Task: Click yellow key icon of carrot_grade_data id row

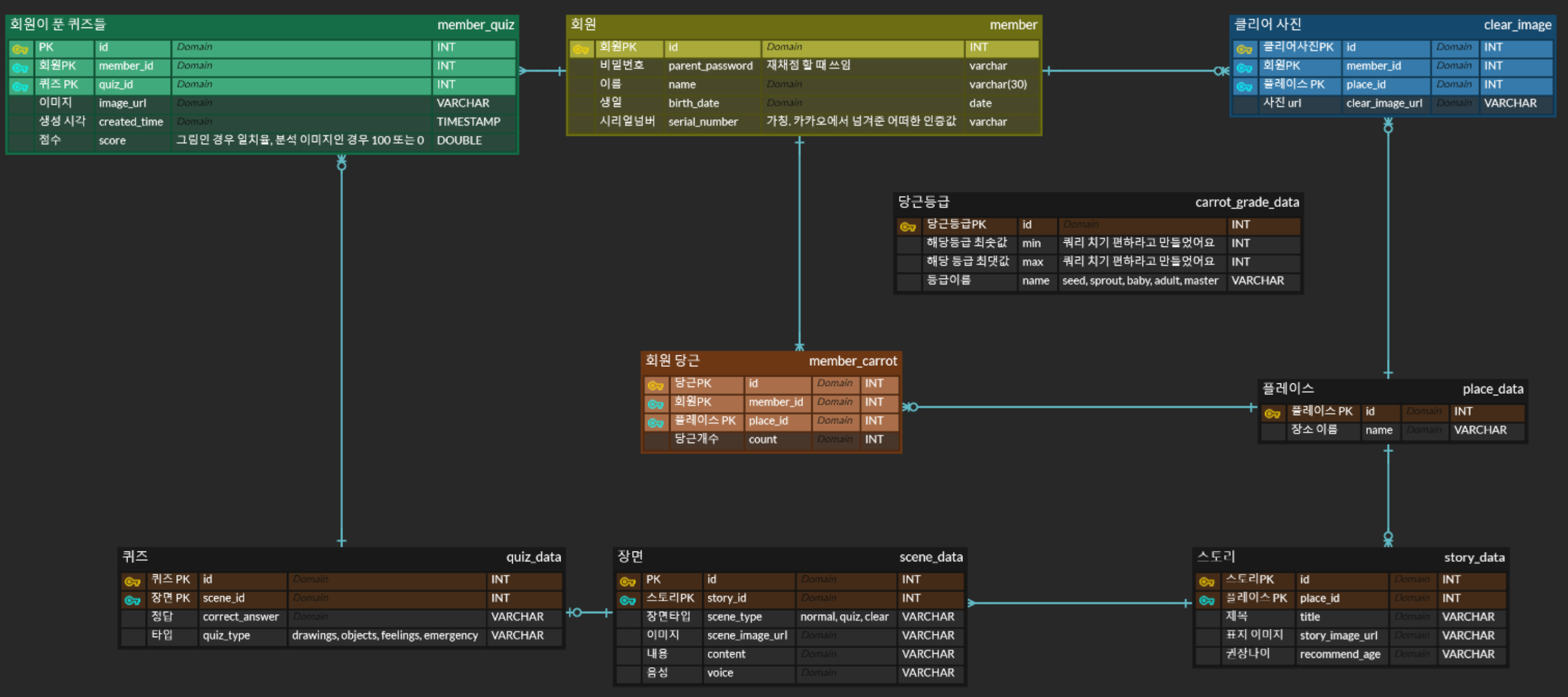Action: 907,226
